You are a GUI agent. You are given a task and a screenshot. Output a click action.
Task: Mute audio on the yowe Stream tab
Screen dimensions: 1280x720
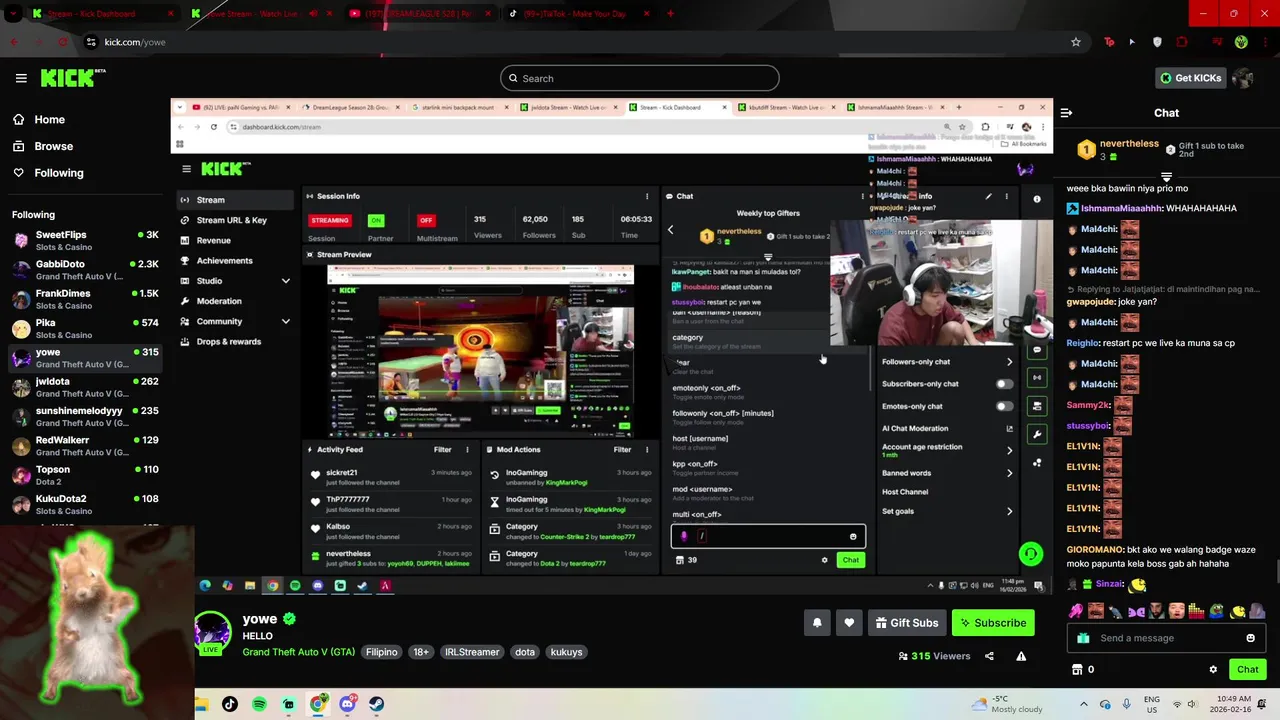click(313, 14)
